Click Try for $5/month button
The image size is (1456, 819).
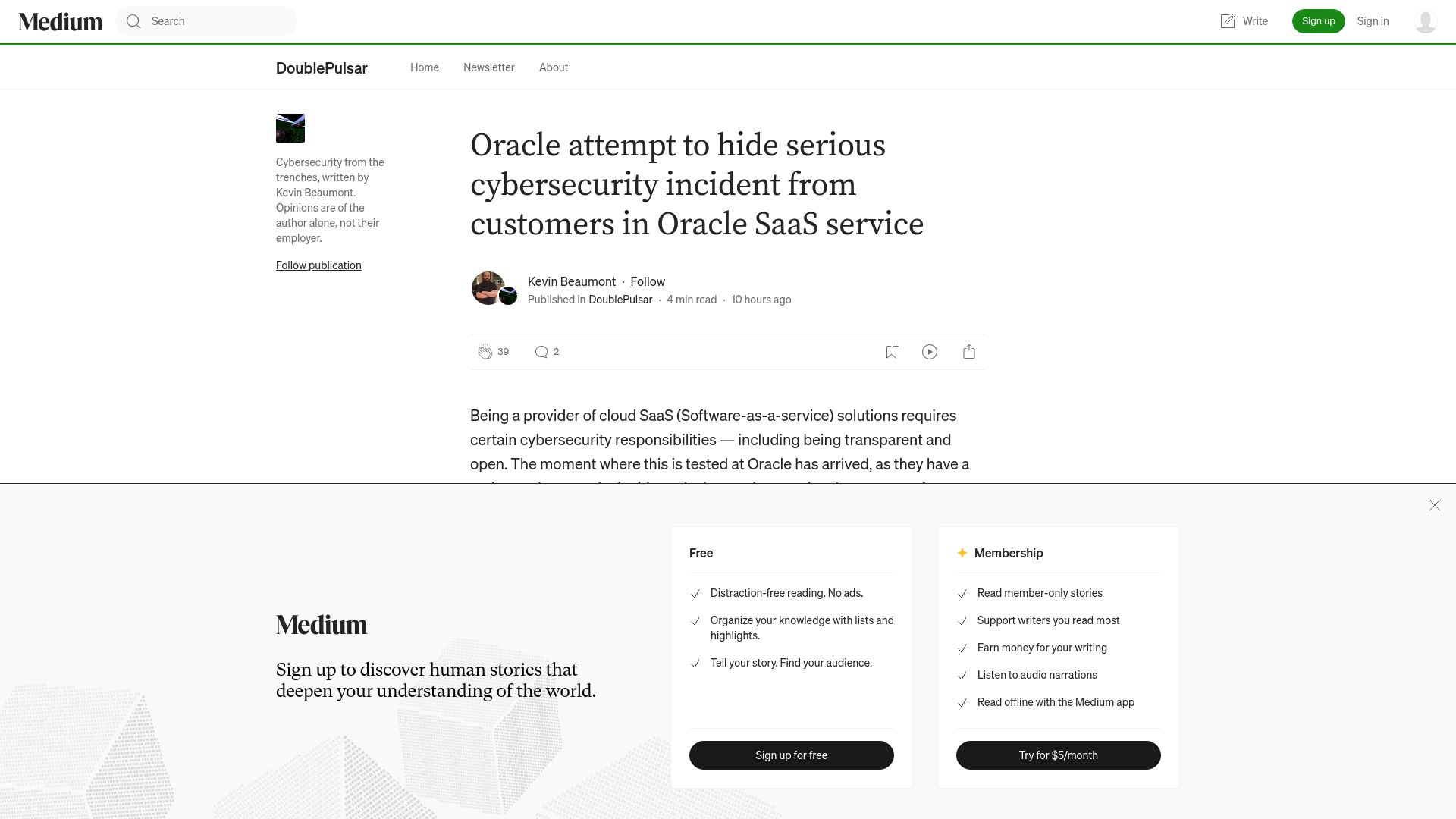[1059, 755]
